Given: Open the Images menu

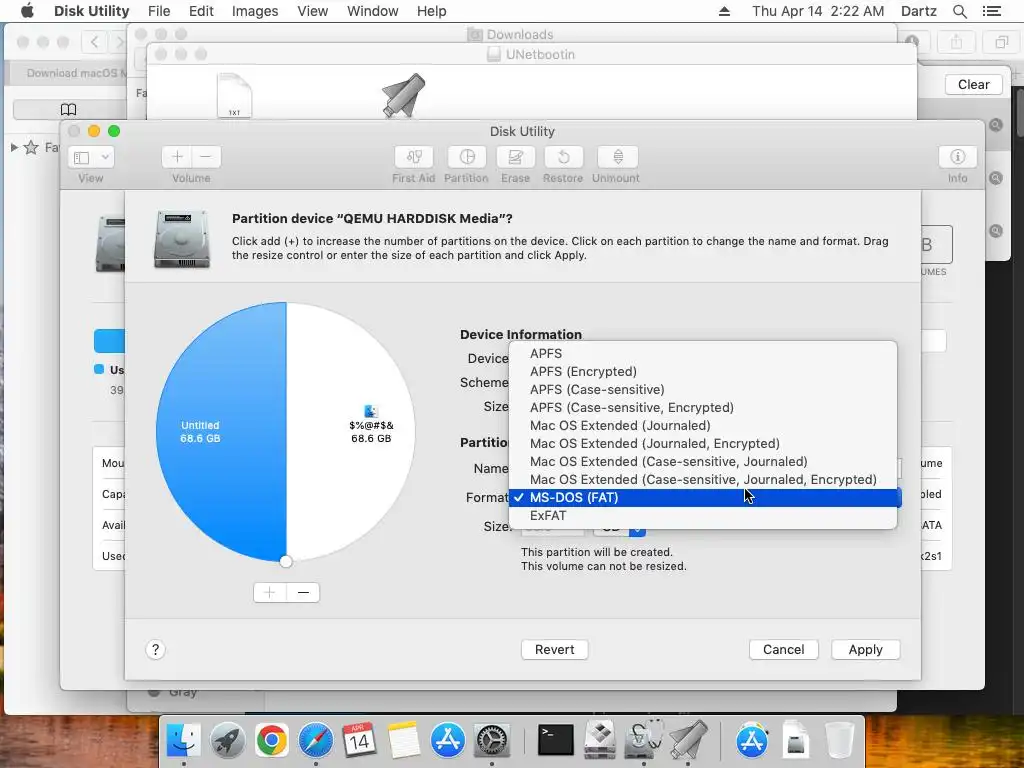Looking at the screenshot, I should (x=255, y=11).
